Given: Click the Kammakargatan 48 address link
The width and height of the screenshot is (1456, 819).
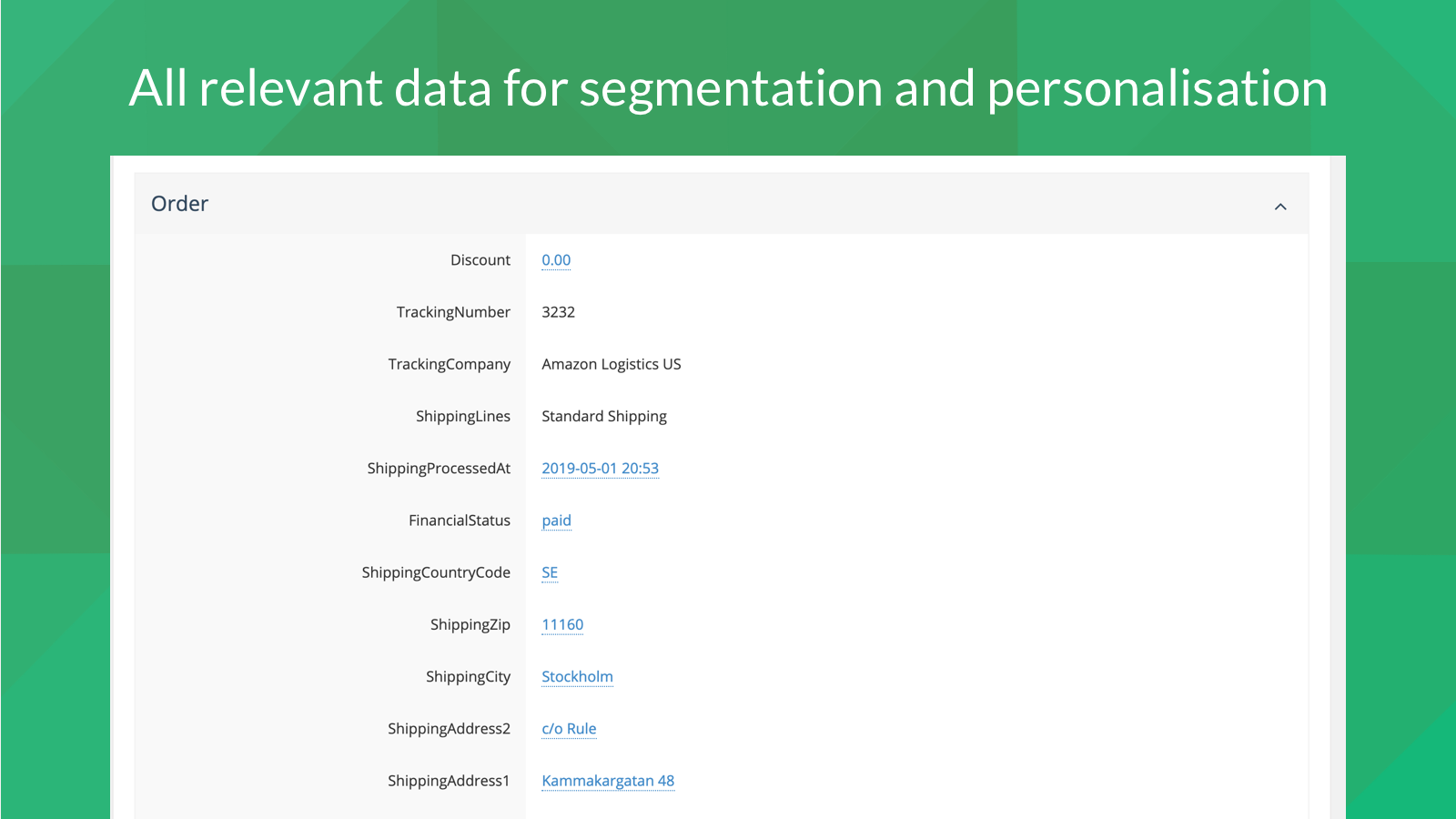Looking at the screenshot, I should [x=608, y=781].
